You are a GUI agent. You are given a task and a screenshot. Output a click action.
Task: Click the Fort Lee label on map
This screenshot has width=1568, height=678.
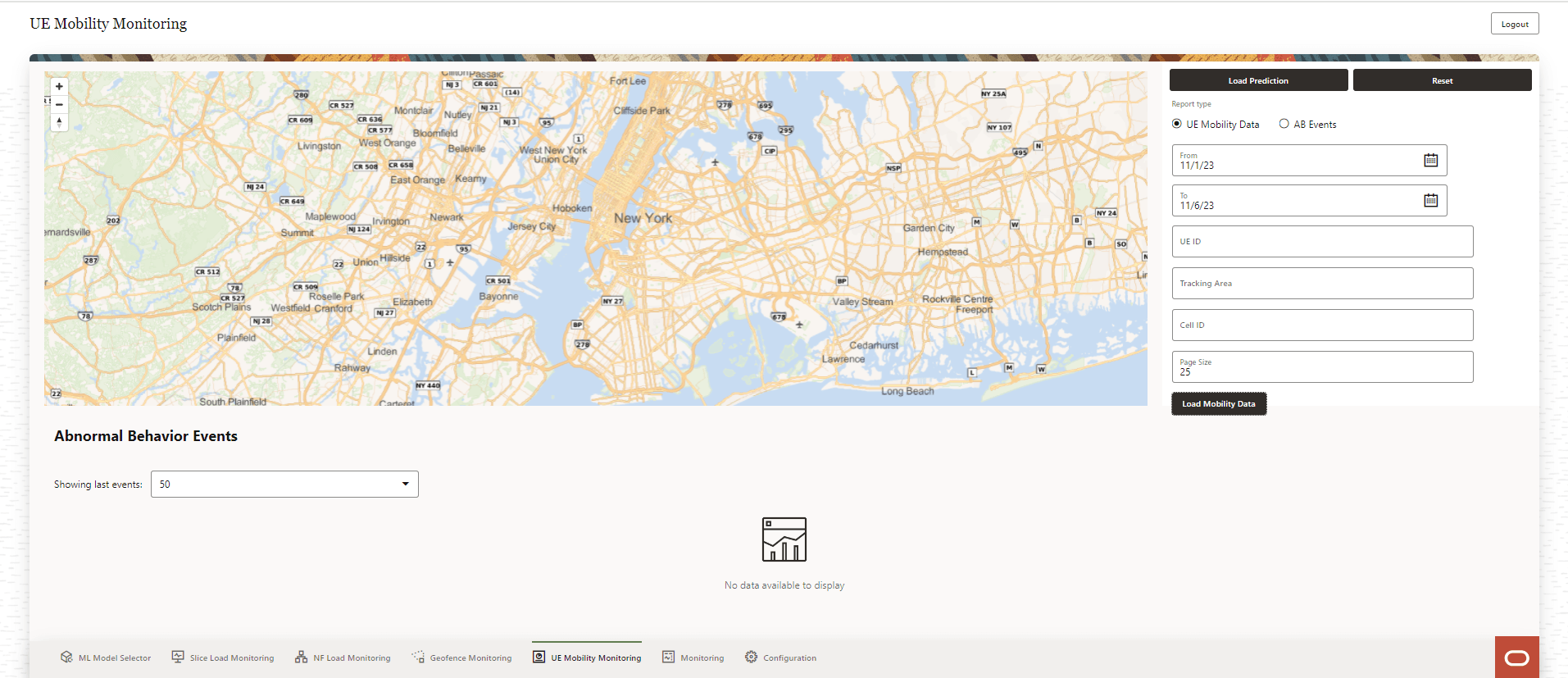(x=628, y=81)
